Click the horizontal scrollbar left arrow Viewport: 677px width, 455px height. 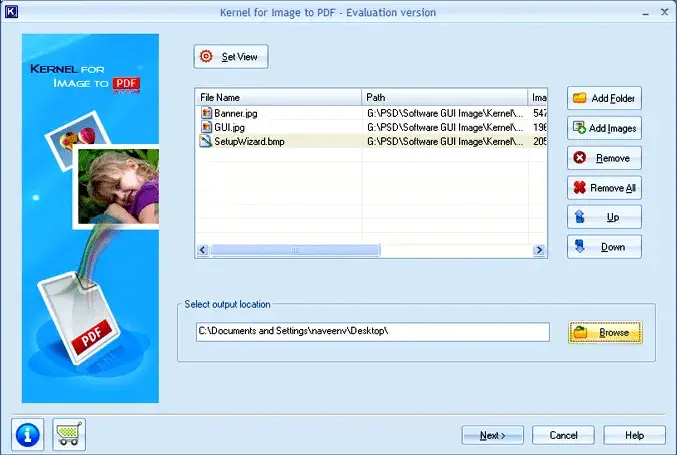click(203, 250)
